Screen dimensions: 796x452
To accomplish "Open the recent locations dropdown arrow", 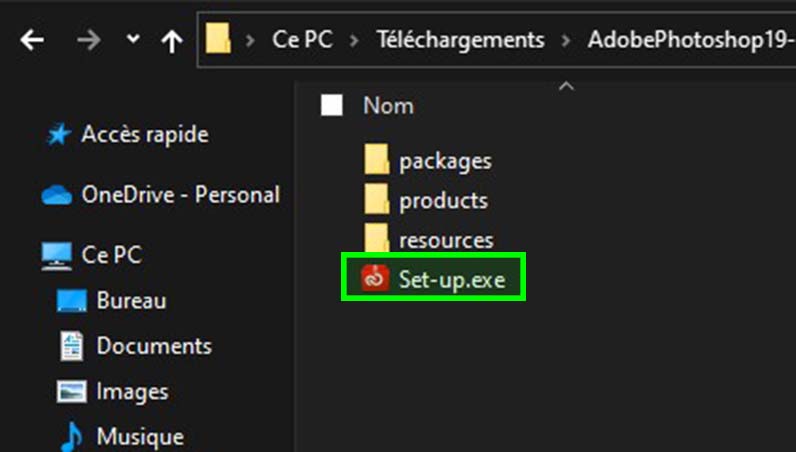I will (x=133, y=40).
